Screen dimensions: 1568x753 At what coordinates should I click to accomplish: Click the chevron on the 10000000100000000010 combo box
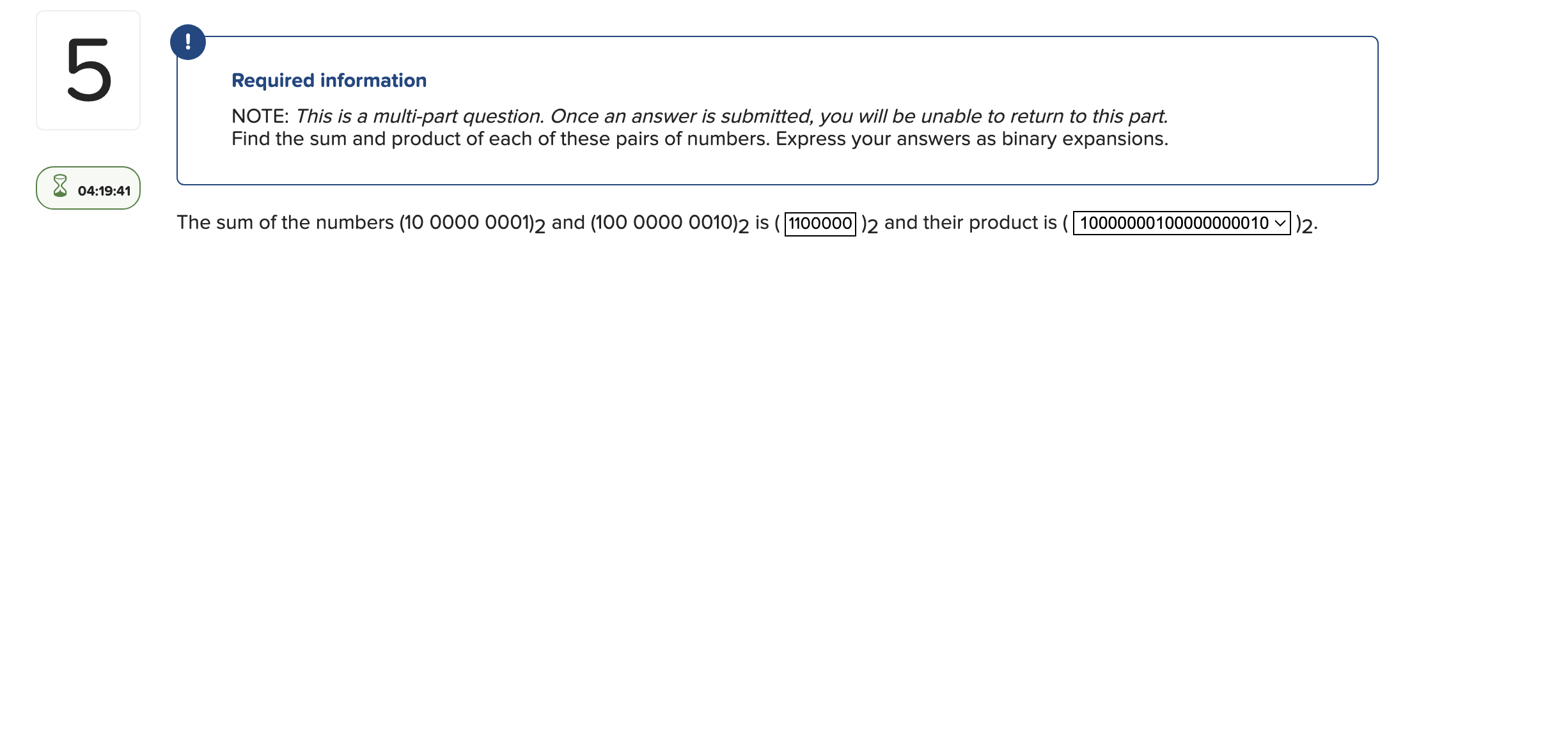click(x=1280, y=224)
